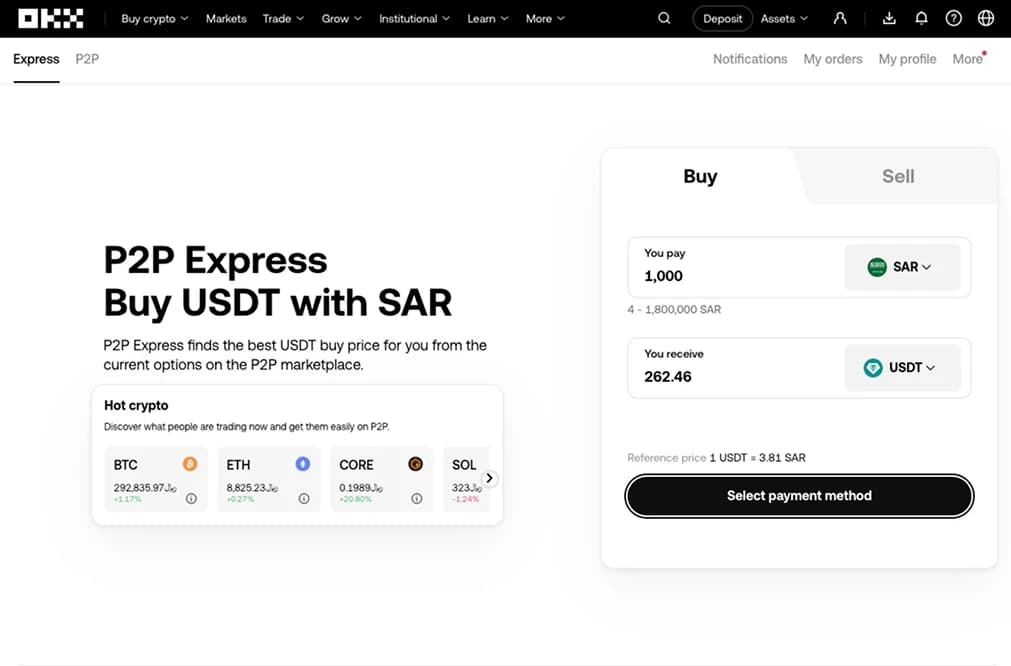Screen dimensions: 1011x666
Task: Expand the Assets dropdown
Action: (784, 18)
